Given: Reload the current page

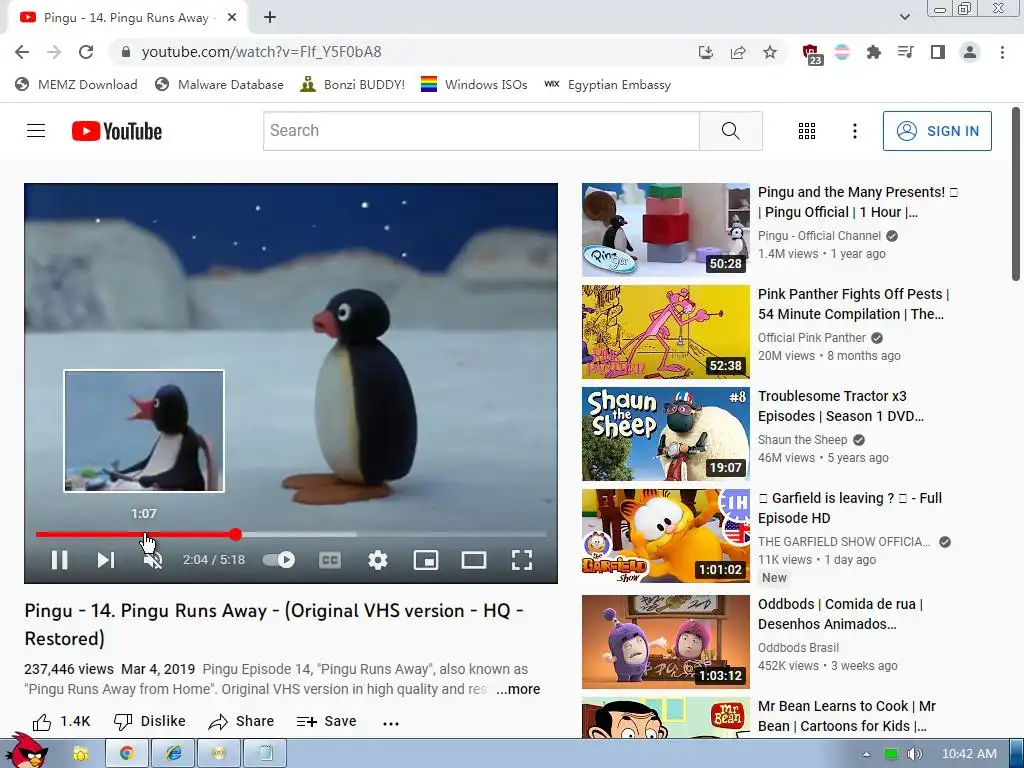Looking at the screenshot, I should pos(86,52).
